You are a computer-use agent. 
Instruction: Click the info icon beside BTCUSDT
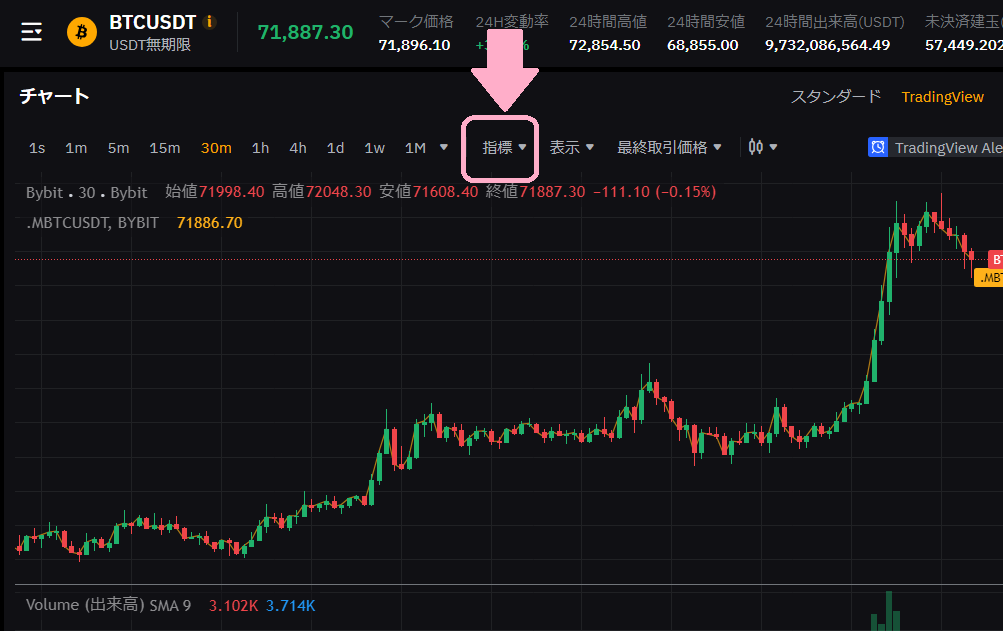coord(209,22)
